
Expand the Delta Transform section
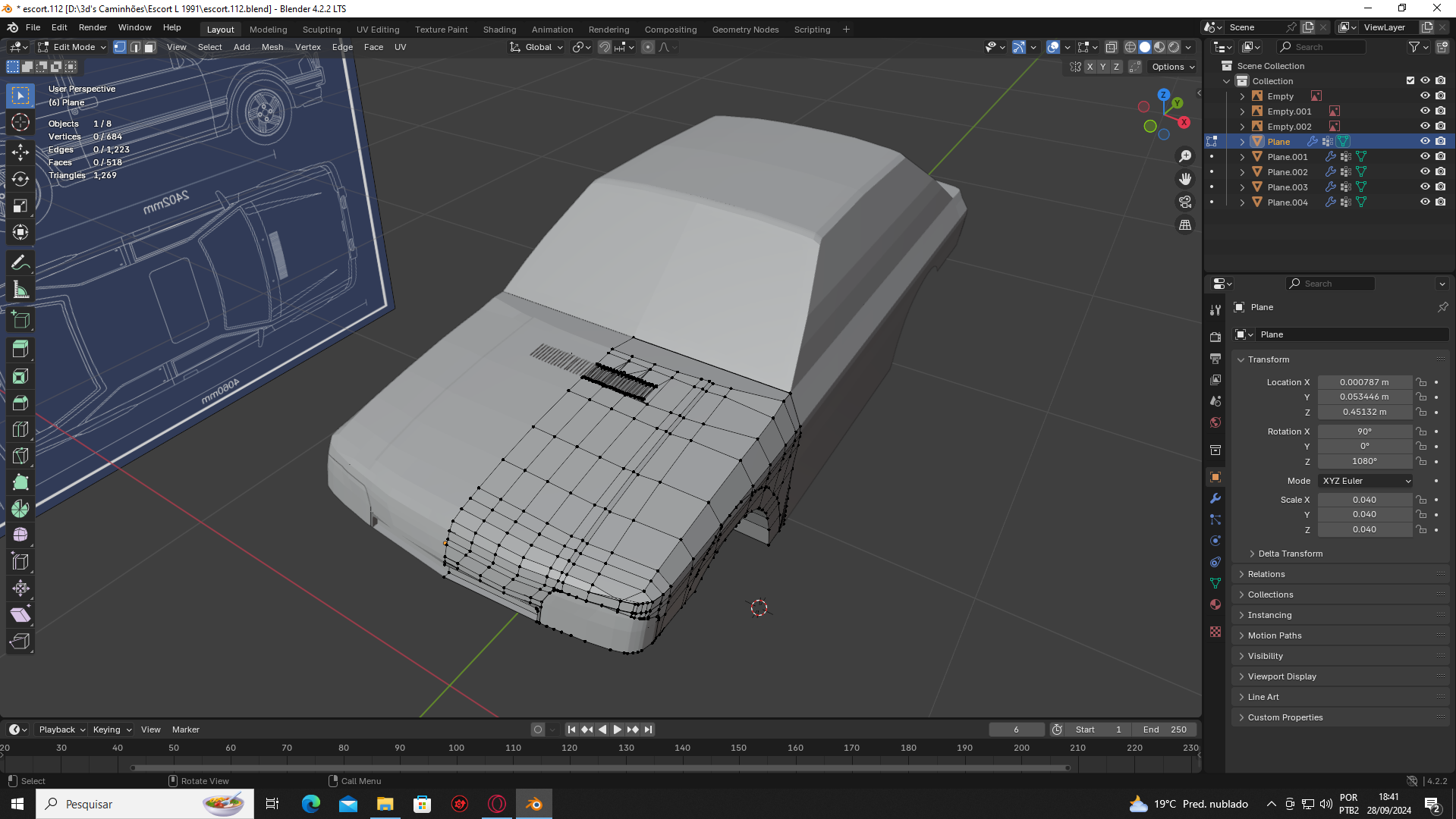coord(1290,554)
